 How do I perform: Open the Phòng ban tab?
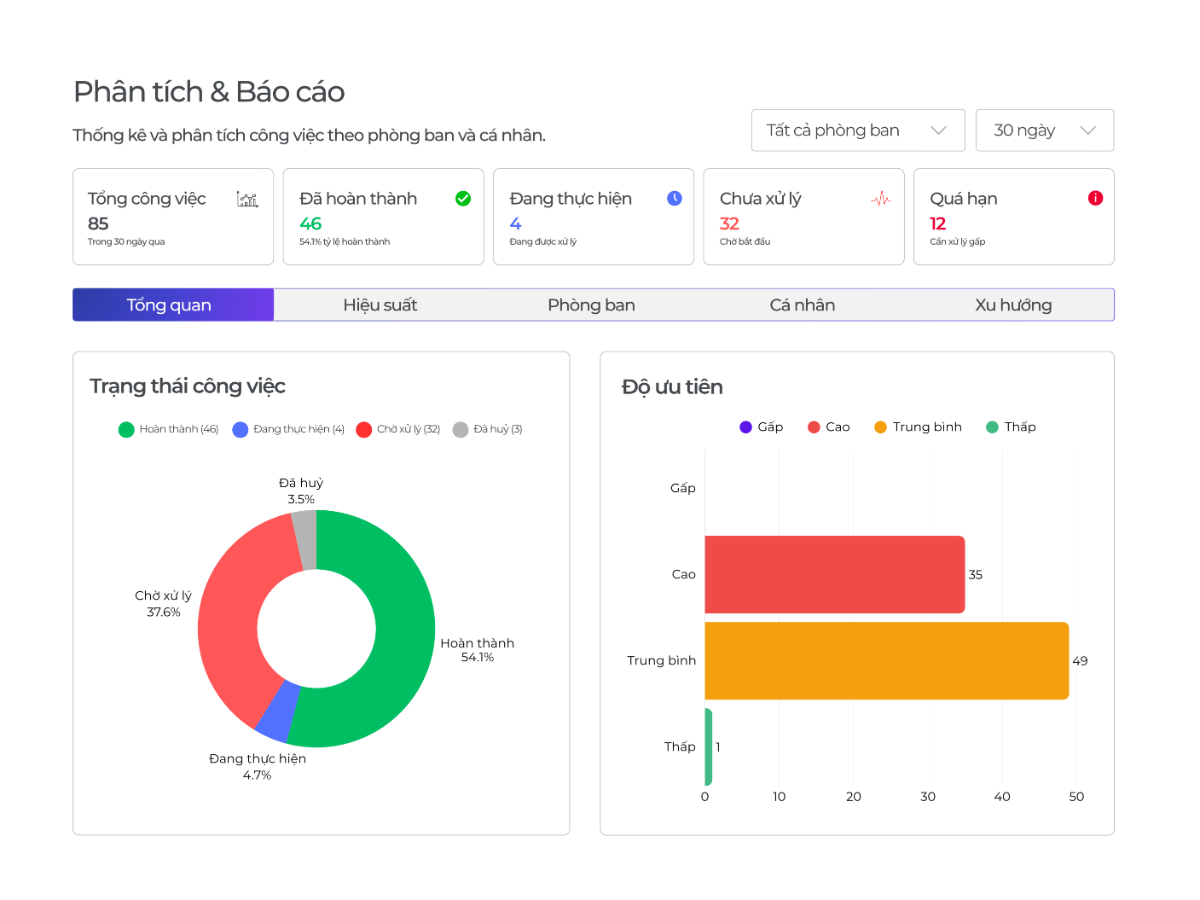click(591, 305)
